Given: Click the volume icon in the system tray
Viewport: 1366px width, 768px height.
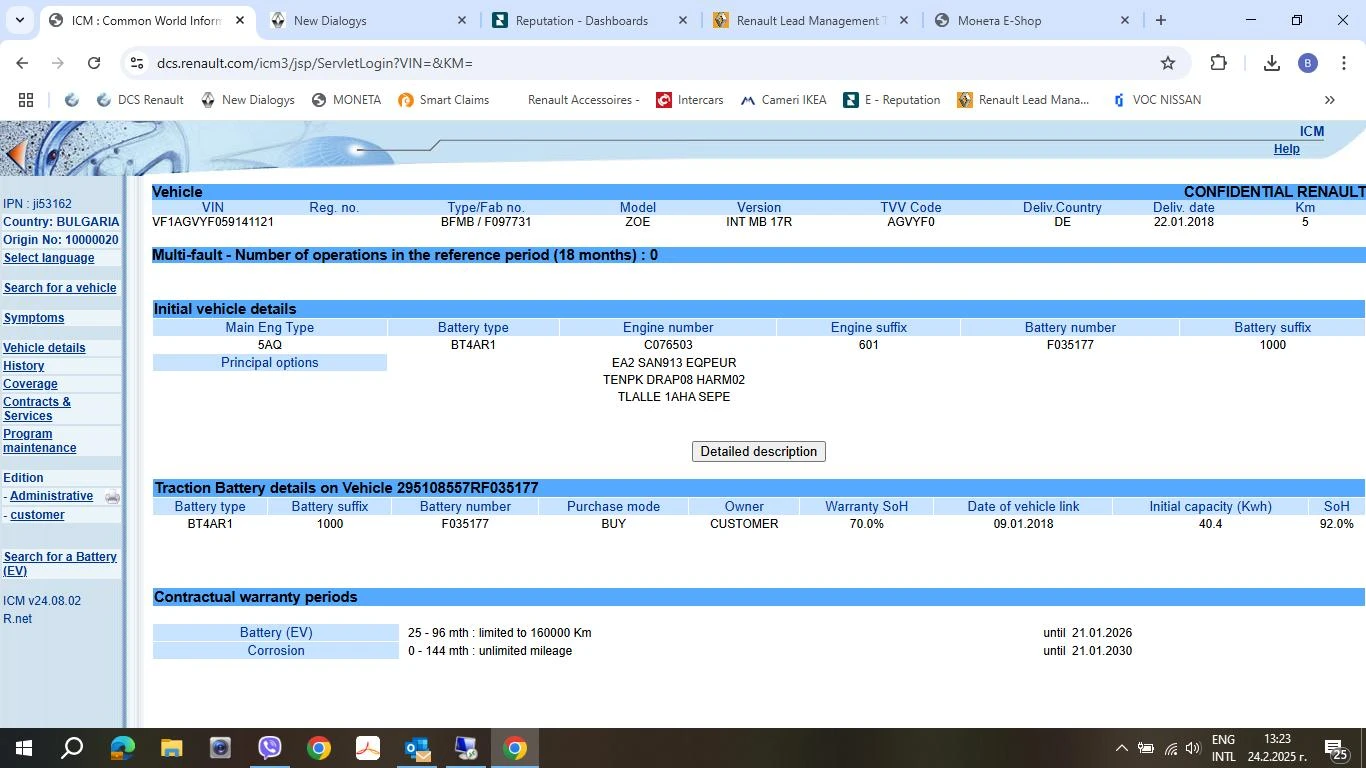Looking at the screenshot, I should click(x=1192, y=748).
